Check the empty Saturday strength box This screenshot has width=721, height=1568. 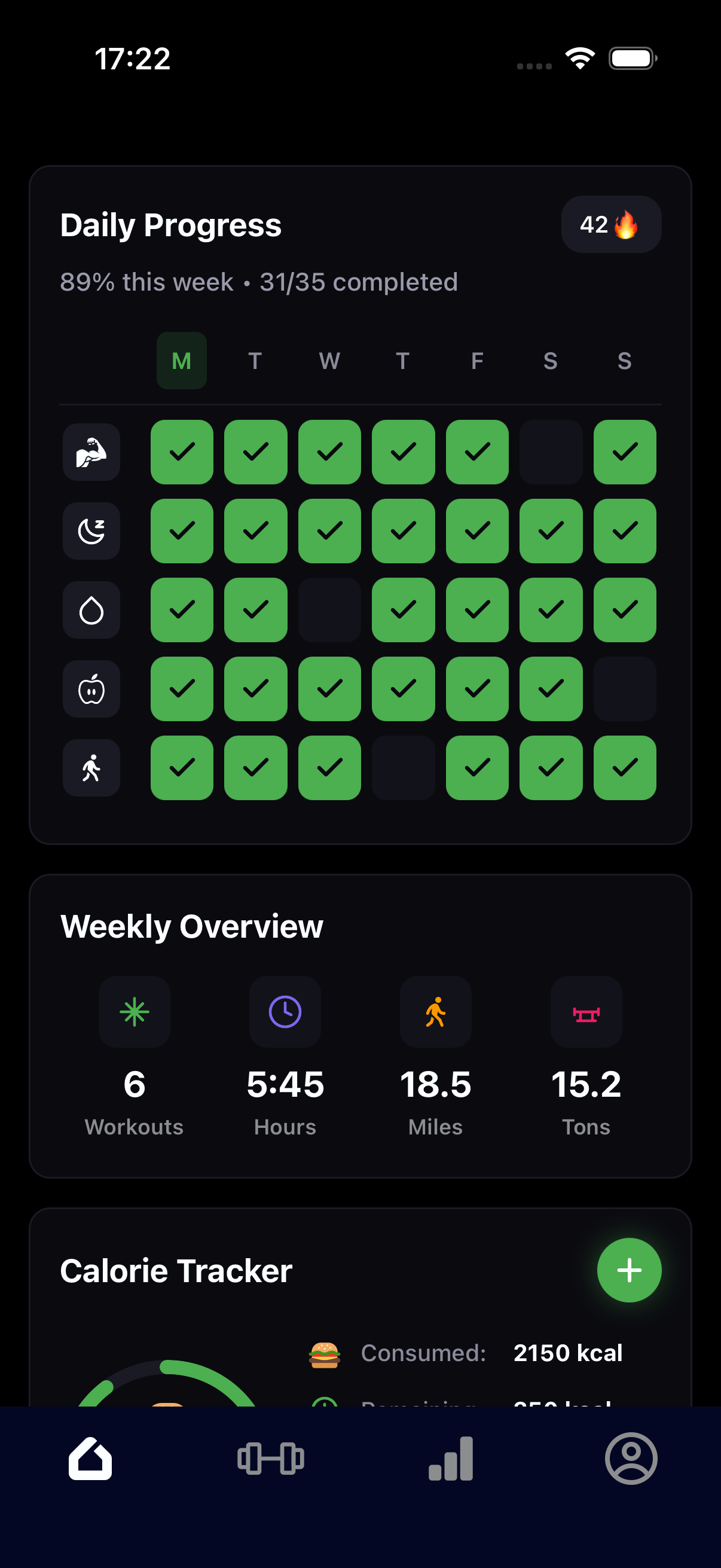pyautogui.click(x=551, y=452)
